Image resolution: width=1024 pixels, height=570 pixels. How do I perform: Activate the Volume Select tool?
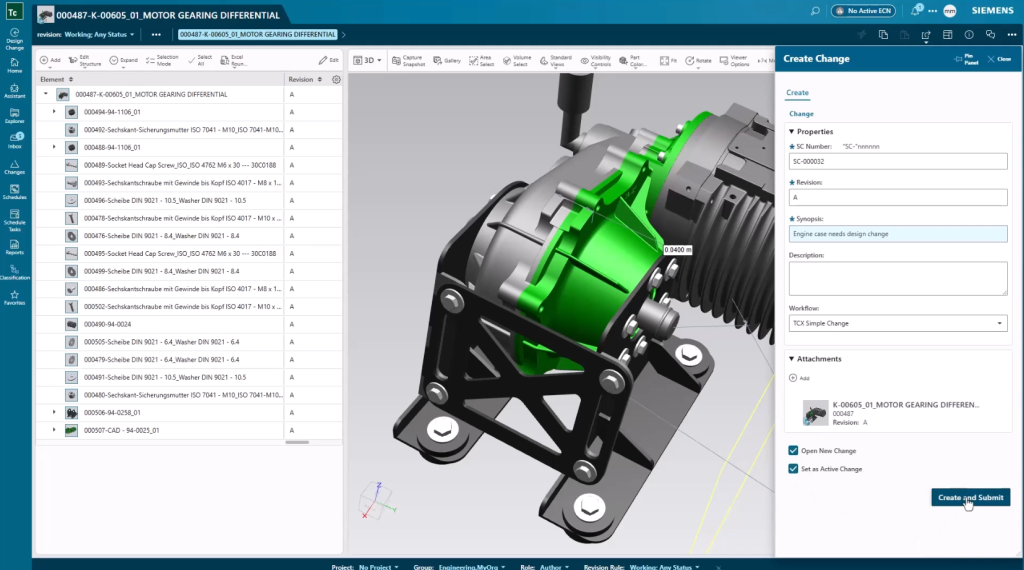click(x=517, y=61)
